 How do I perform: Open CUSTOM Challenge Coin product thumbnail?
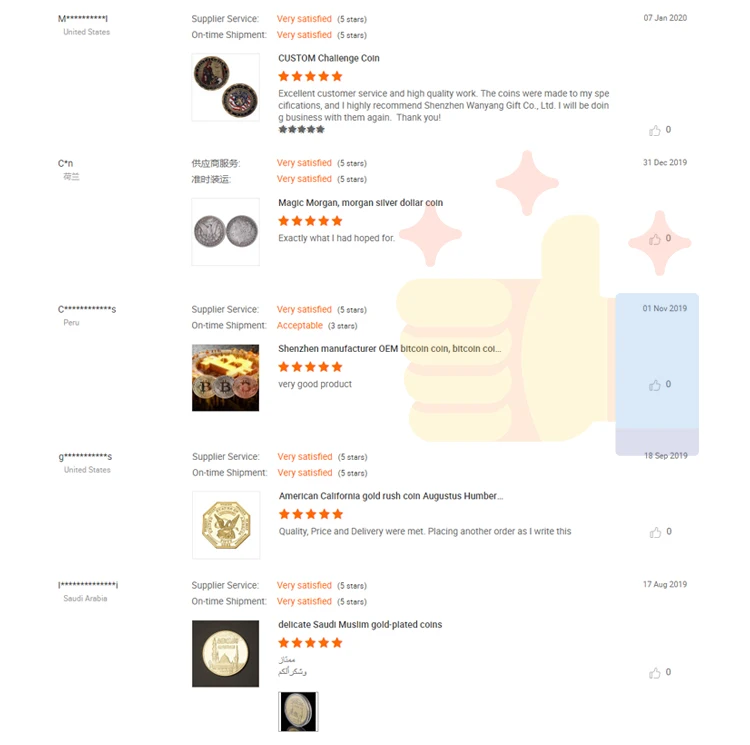point(225,87)
